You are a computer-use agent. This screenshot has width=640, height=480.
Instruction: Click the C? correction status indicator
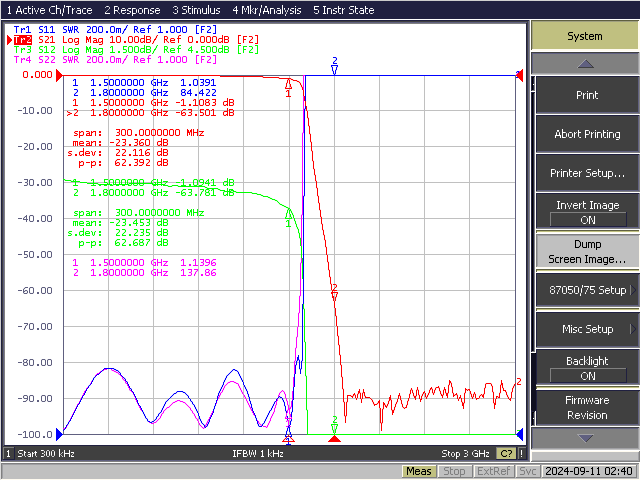tap(506, 453)
